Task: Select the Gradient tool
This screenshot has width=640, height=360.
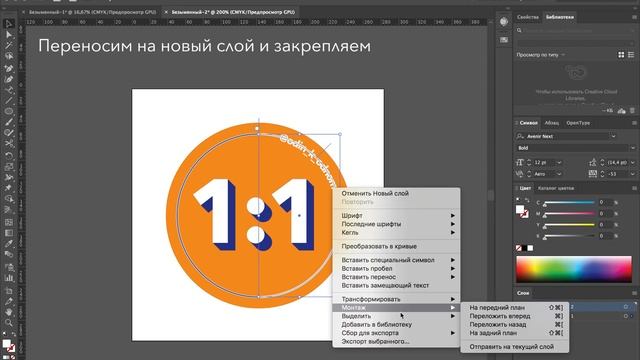Action: pyautogui.click(x=9, y=233)
